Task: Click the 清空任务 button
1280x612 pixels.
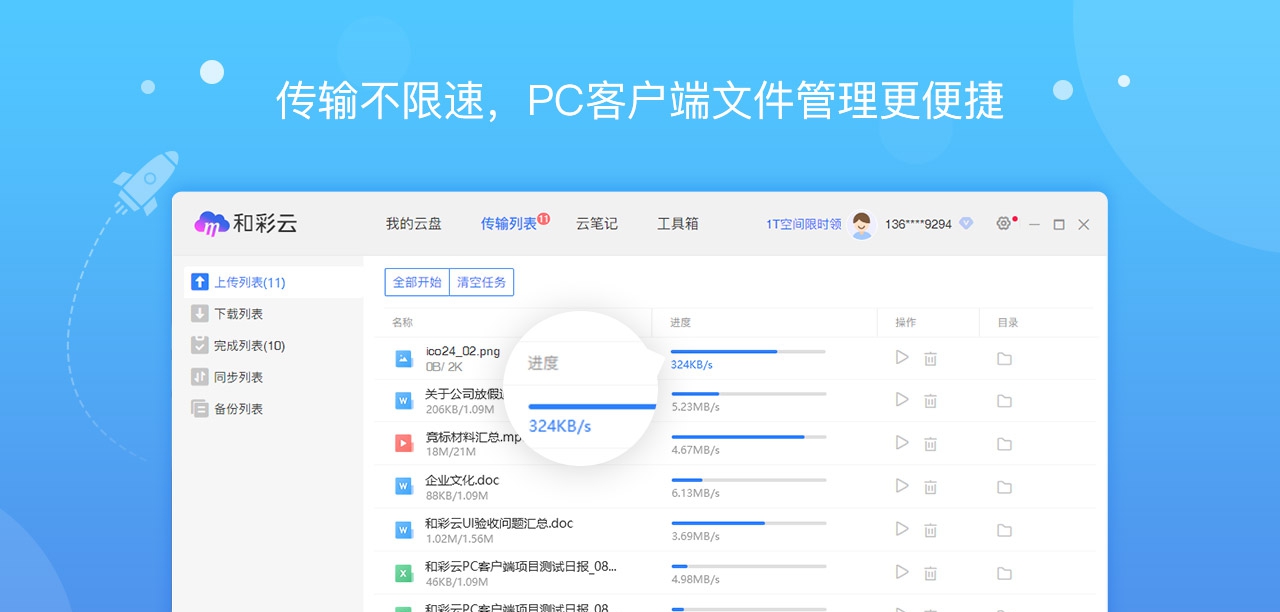Action: pos(482,283)
